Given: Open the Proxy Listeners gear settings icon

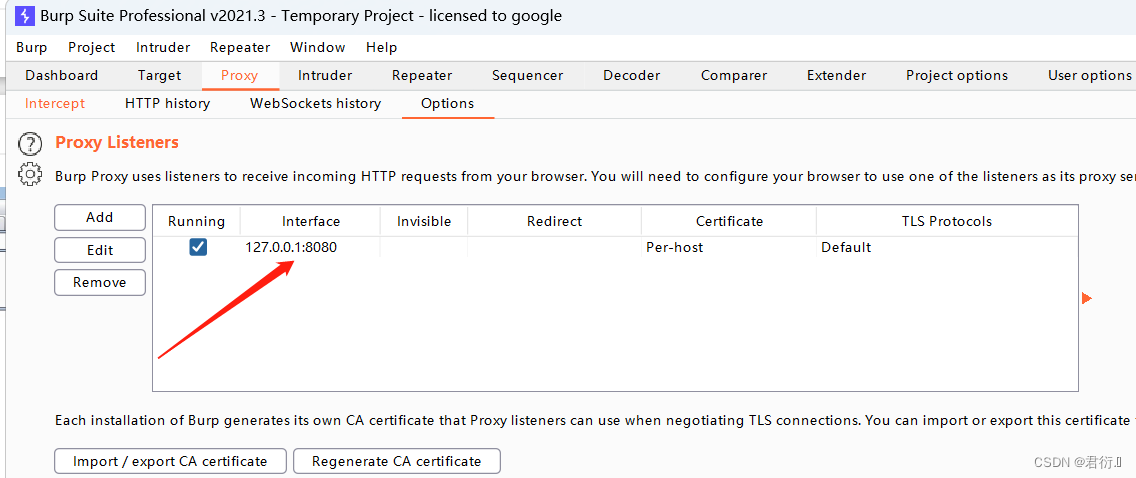Looking at the screenshot, I should click(x=30, y=175).
